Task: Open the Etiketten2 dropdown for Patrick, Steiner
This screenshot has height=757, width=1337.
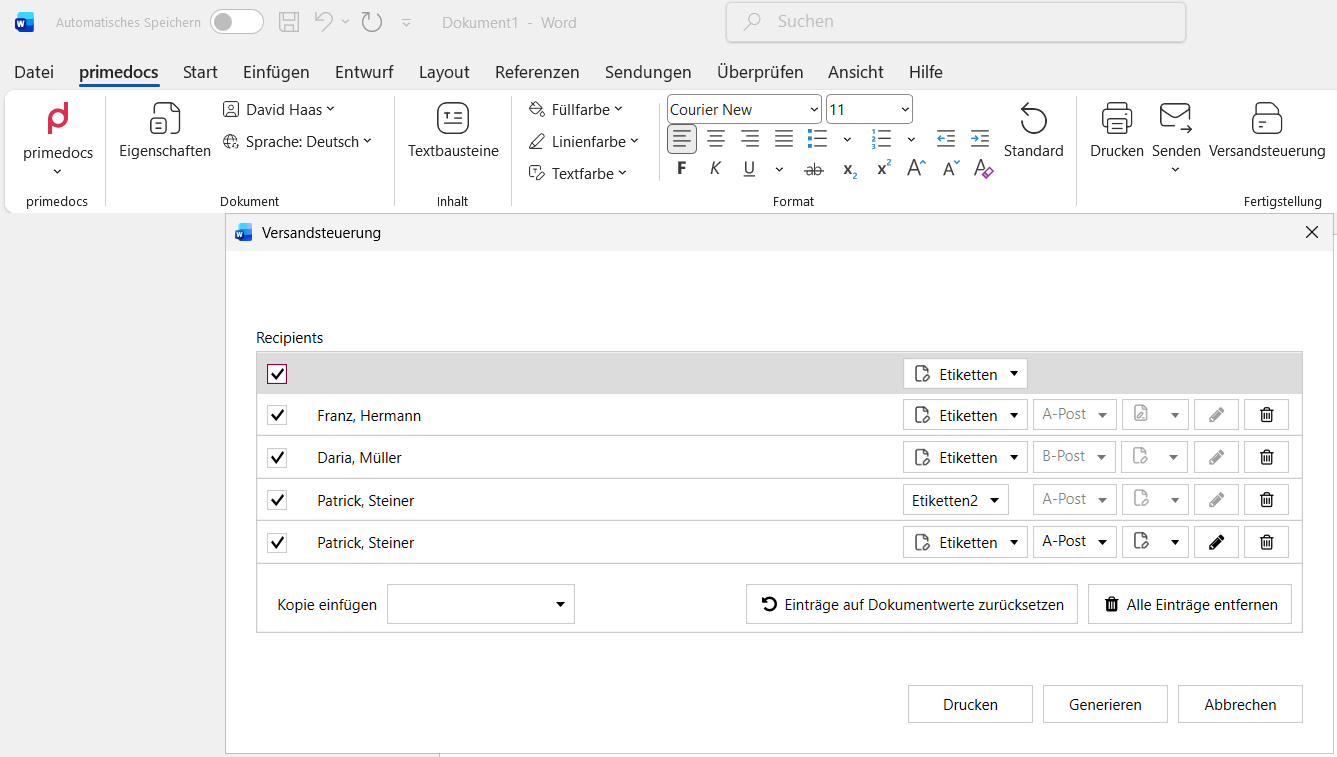Action: (x=956, y=500)
